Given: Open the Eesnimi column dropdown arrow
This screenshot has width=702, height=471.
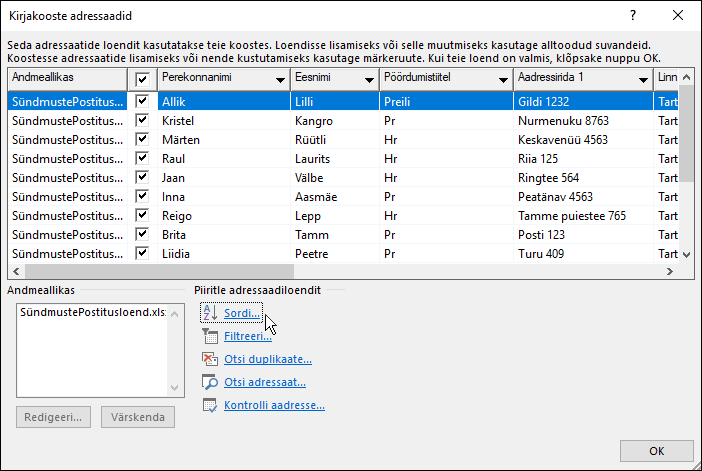Looking at the screenshot, I should coord(369,80).
